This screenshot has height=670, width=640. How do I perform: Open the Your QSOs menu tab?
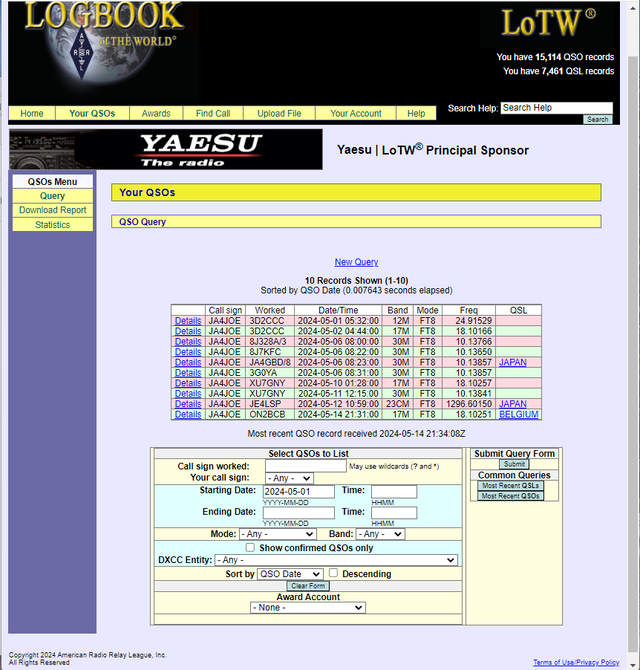click(x=92, y=113)
